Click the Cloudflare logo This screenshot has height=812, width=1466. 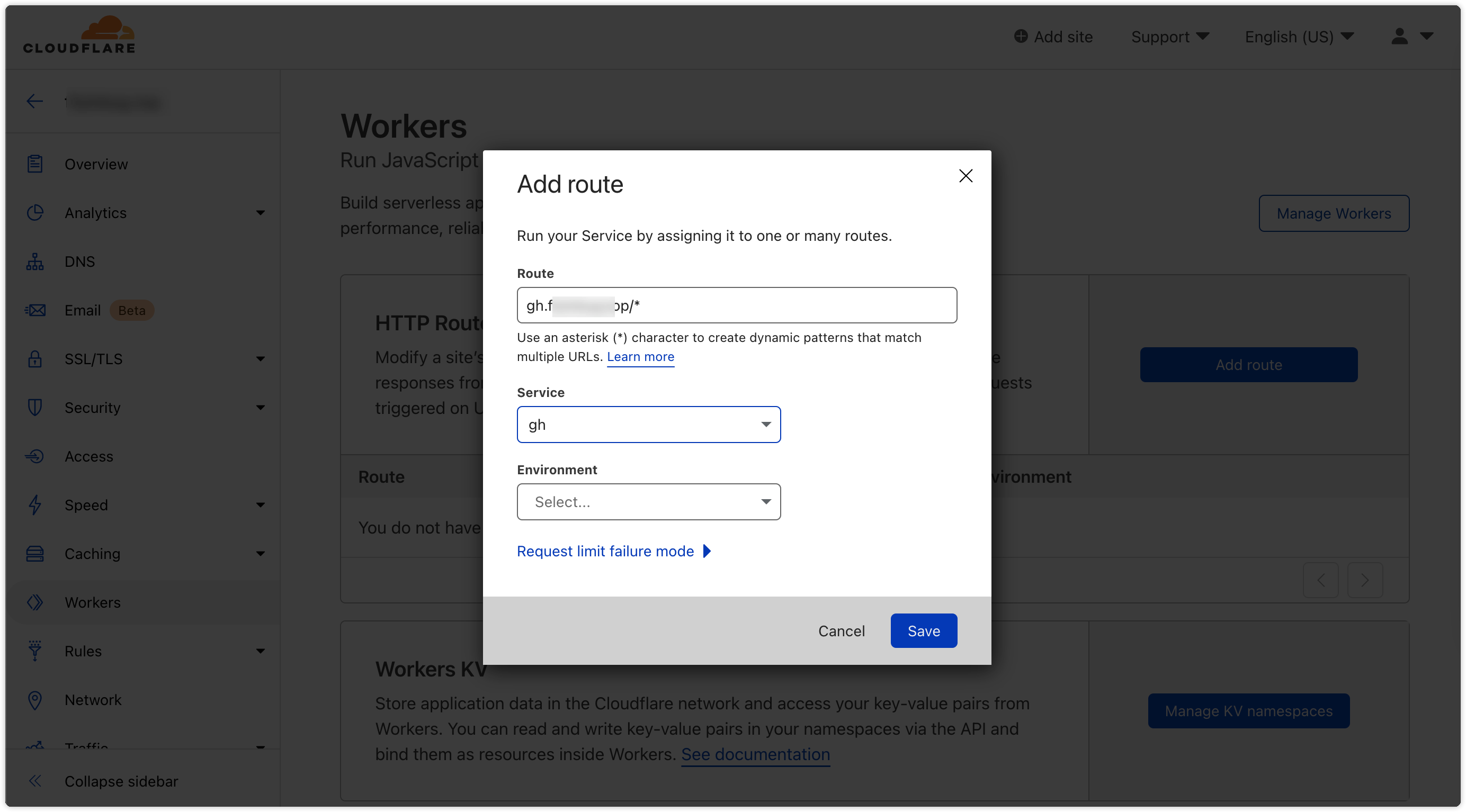79,35
